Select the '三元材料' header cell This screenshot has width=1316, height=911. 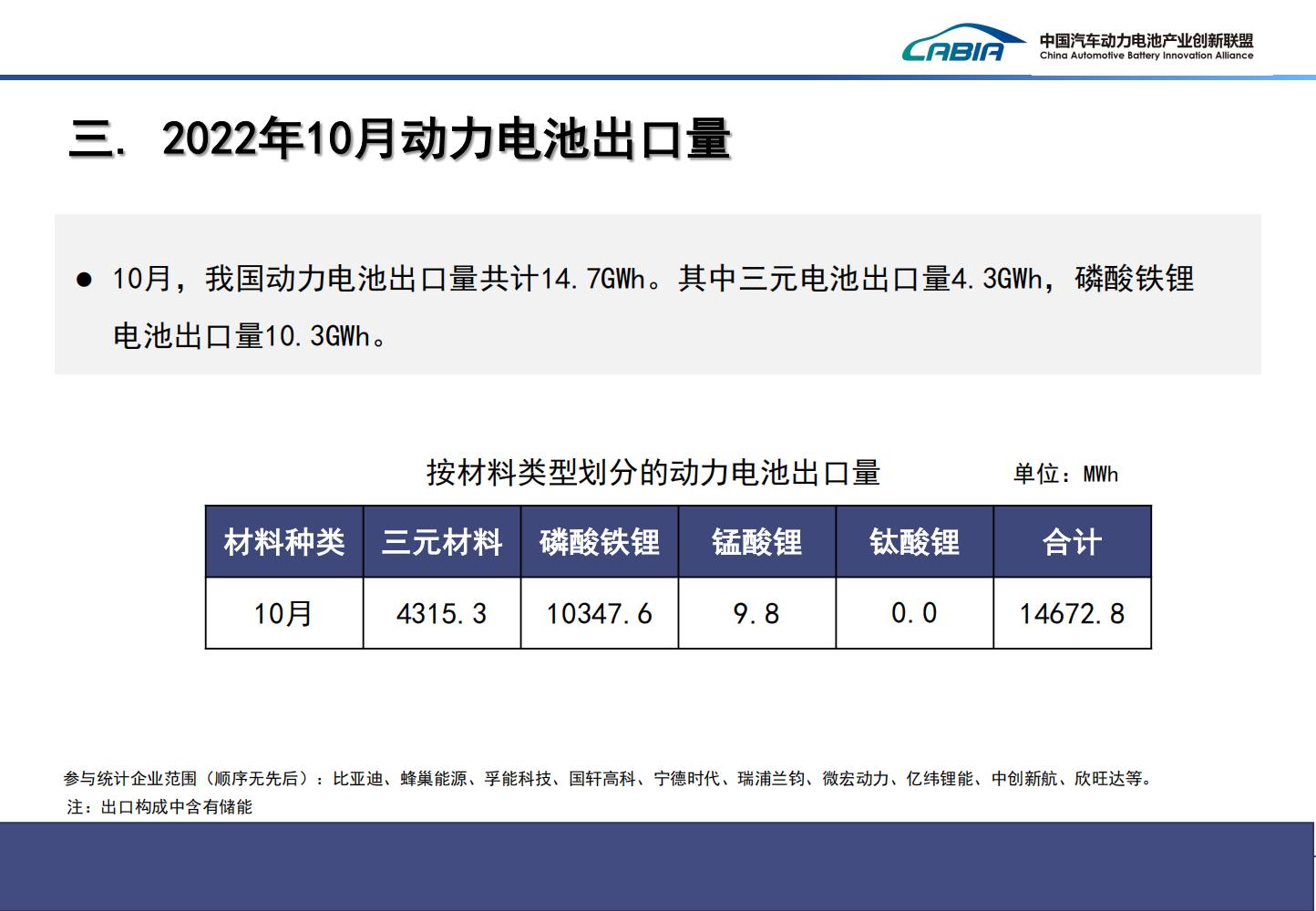442,542
